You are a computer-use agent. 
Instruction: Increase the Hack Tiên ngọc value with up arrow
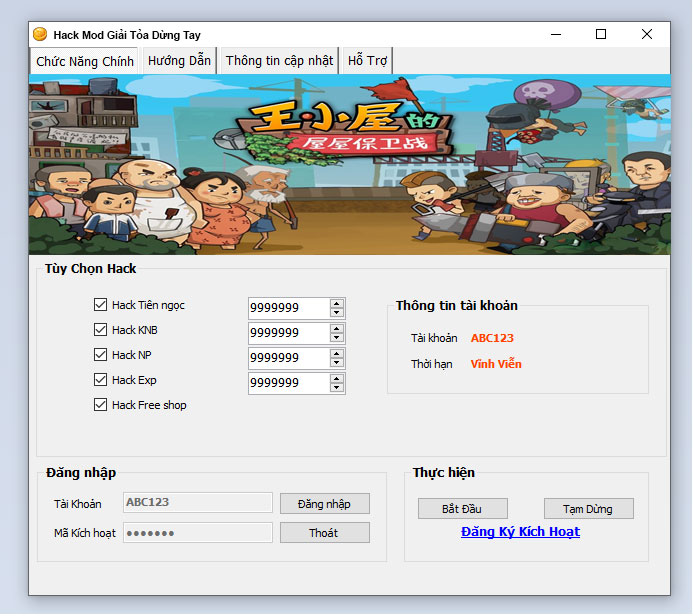[337, 303]
